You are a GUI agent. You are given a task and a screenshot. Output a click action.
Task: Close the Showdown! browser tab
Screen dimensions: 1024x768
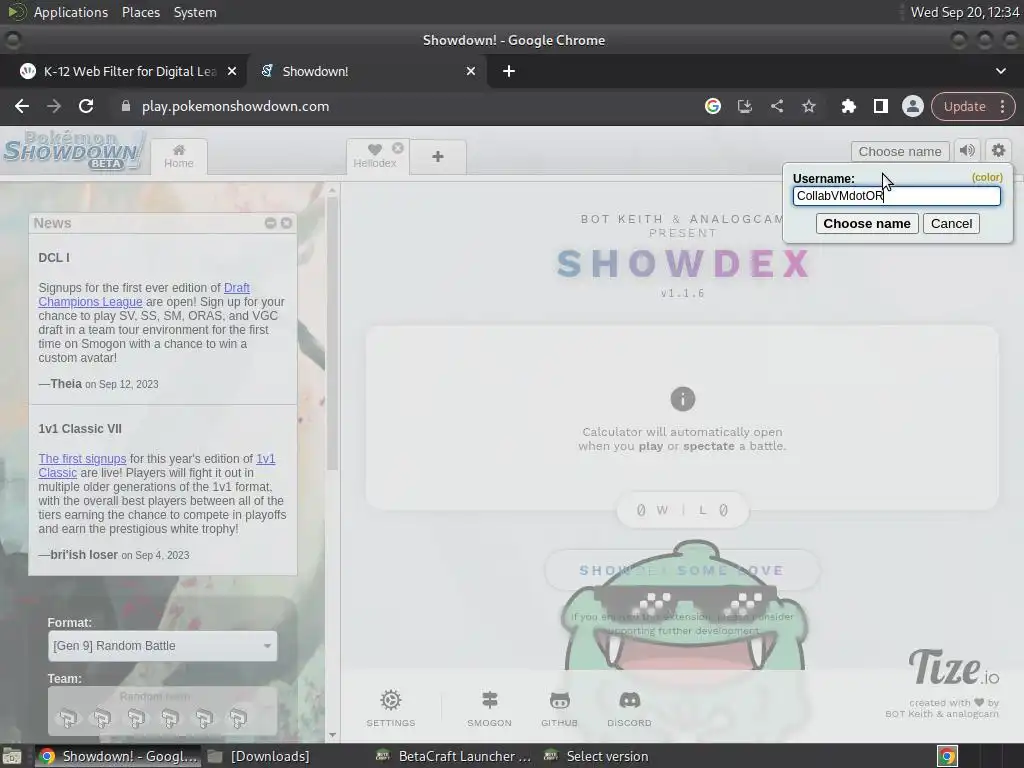471,71
